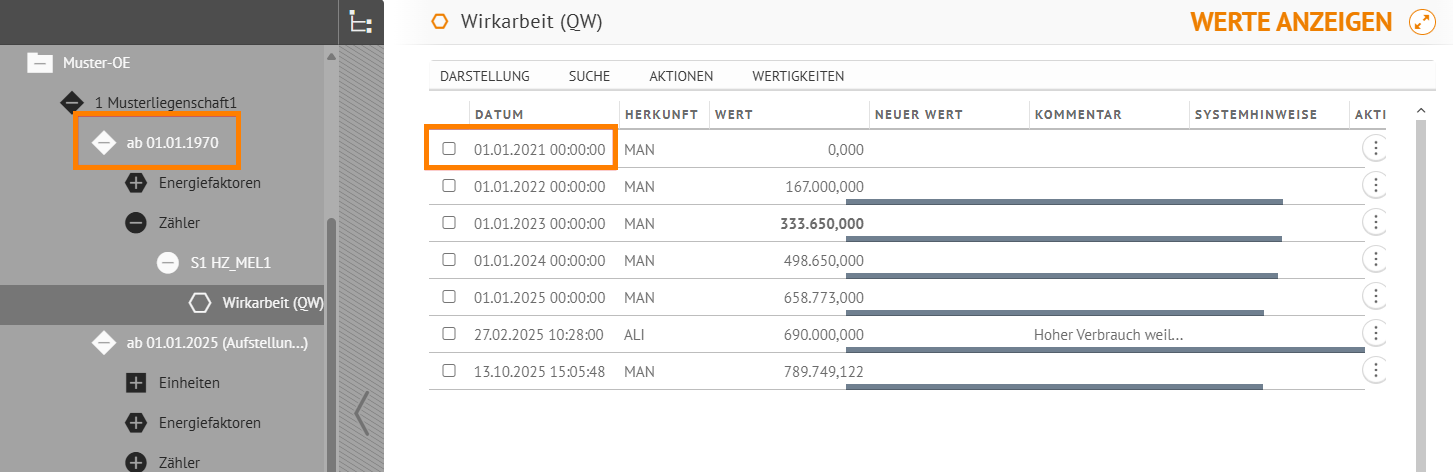1453x472 pixels.
Task: Click the value 658.773,000
Action: point(823,297)
